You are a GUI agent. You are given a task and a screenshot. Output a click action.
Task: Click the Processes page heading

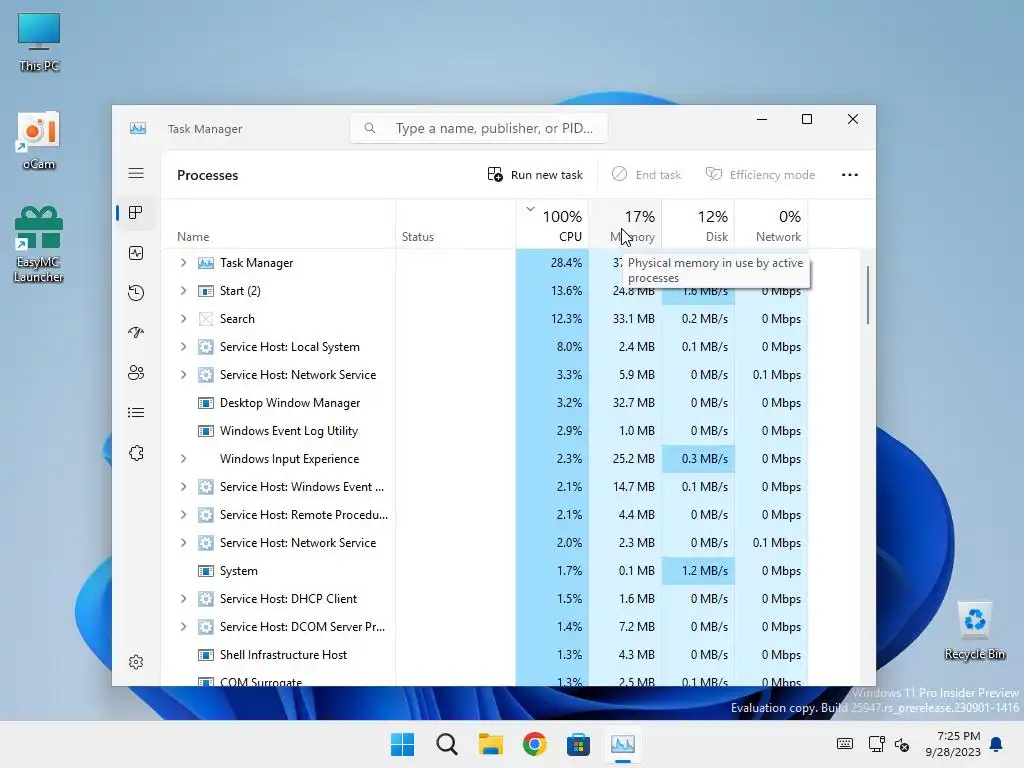click(207, 175)
